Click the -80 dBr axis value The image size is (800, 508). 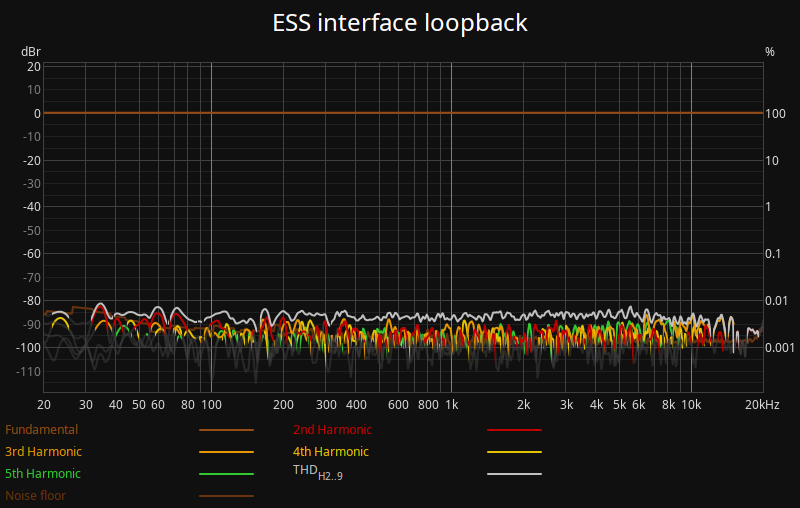(x=32, y=300)
